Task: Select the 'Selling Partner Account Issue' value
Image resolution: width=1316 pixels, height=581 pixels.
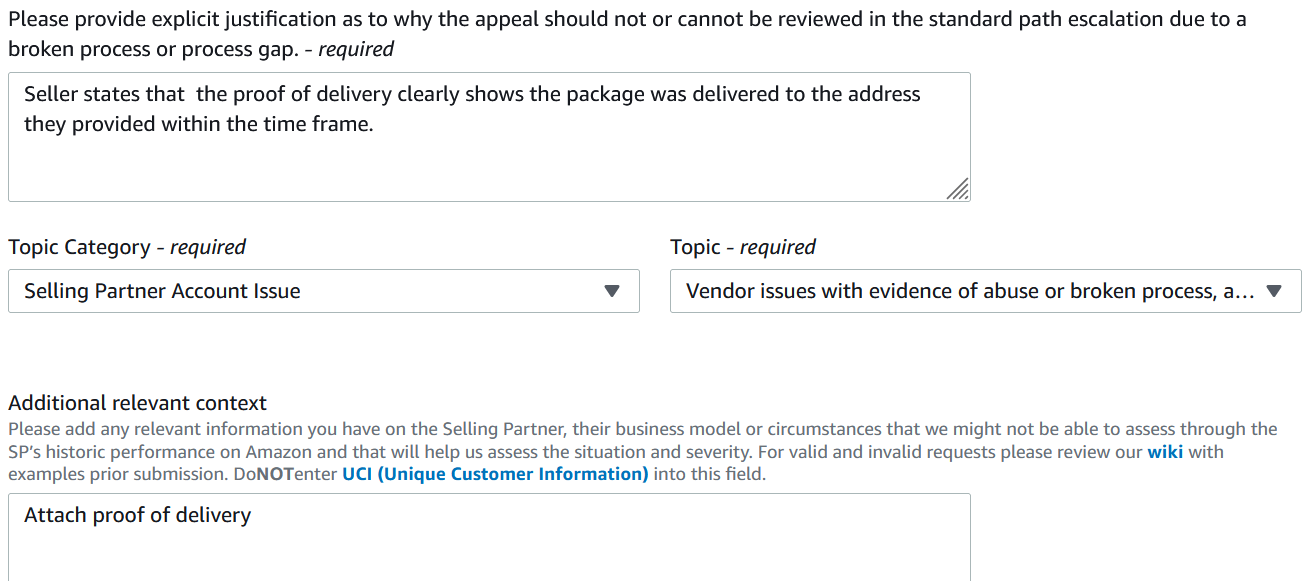Action: (x=162, y=291)
